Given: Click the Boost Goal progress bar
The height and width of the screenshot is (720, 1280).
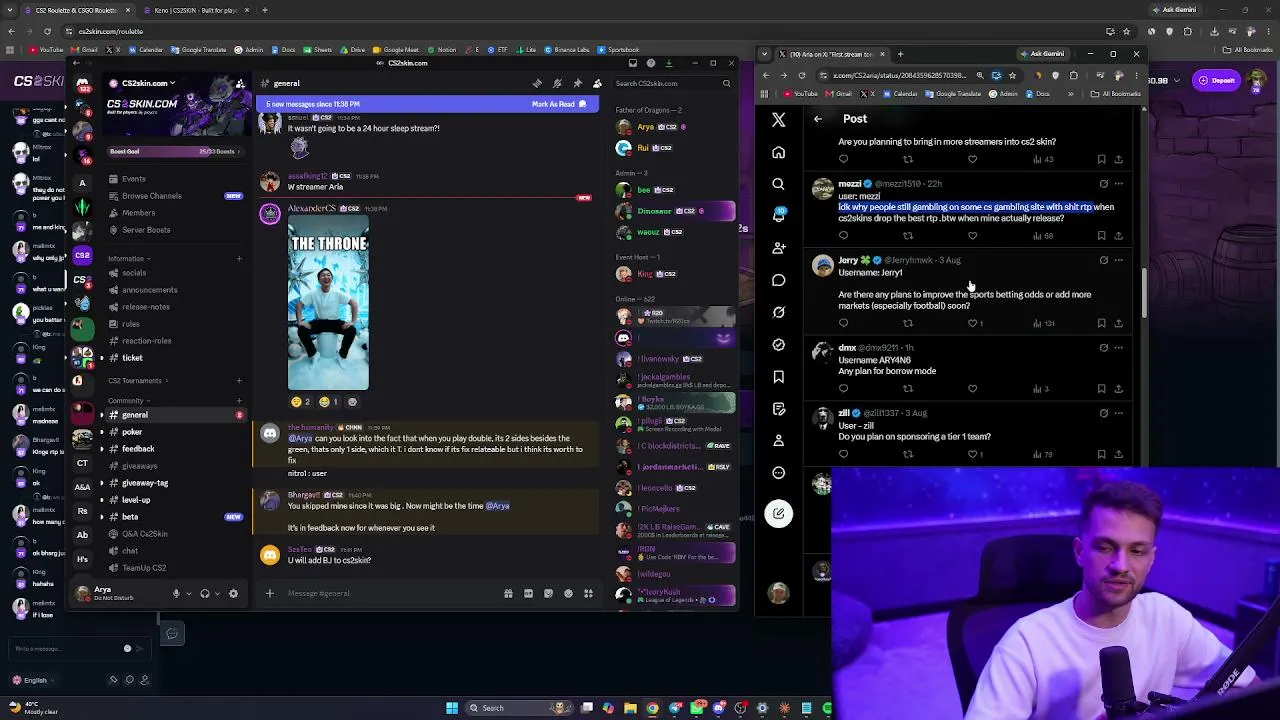Looking at the screenshot, I should 174,152.
